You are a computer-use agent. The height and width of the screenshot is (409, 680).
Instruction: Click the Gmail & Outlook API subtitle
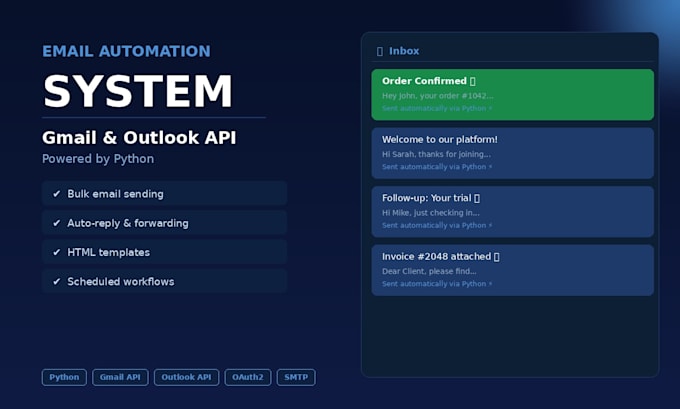(139, 138)
